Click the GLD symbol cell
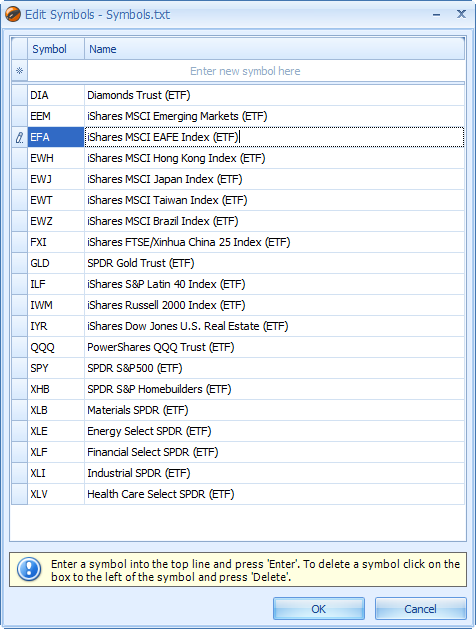 coord(56,263)
